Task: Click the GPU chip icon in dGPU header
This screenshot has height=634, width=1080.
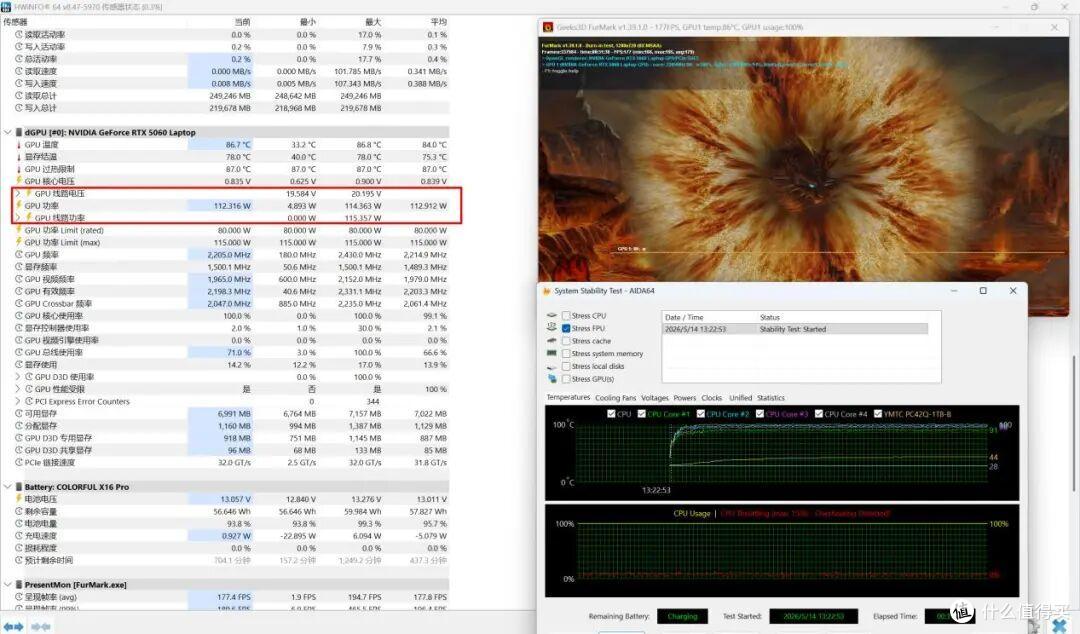Action: coord(19,132)
